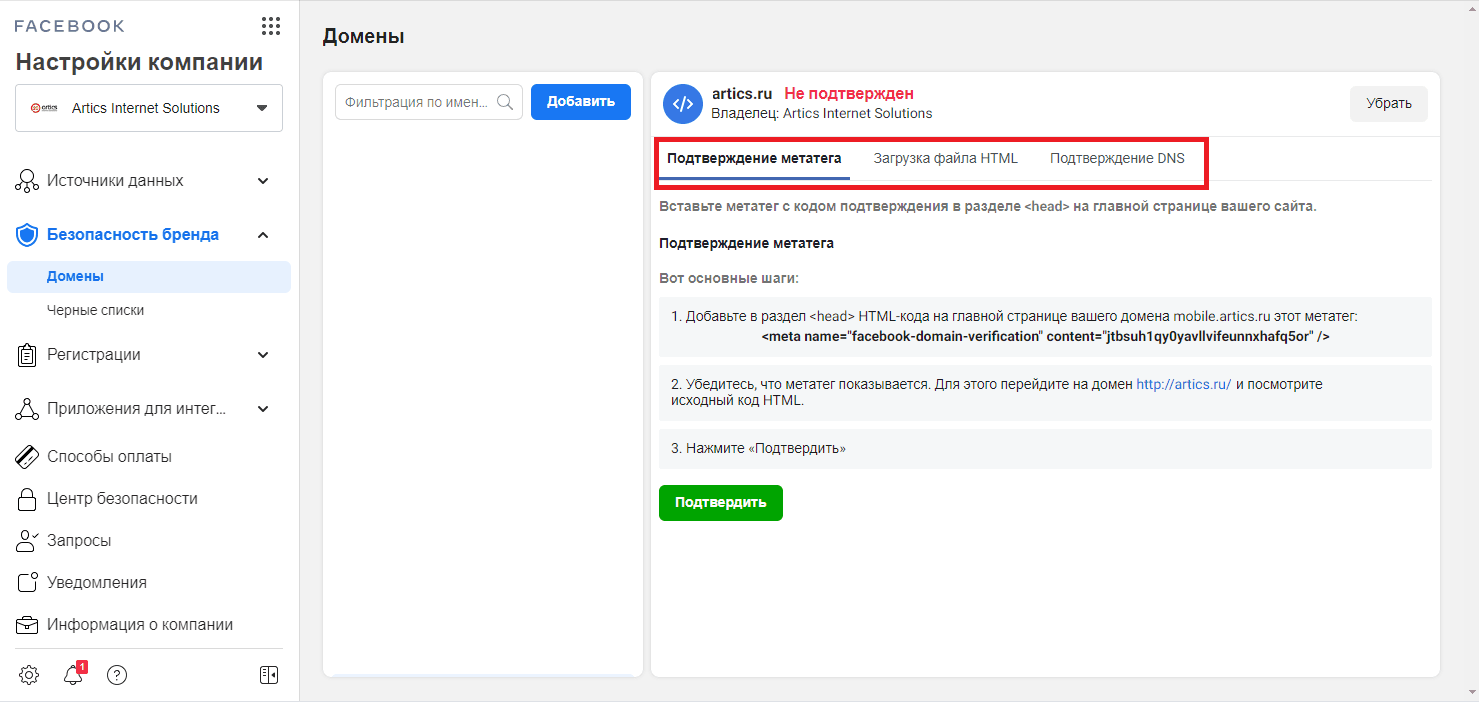Viewport: 1479px width, 702px height.
Task: Open the Facebook apps grid menu
Action: click(x=270, y=26)
